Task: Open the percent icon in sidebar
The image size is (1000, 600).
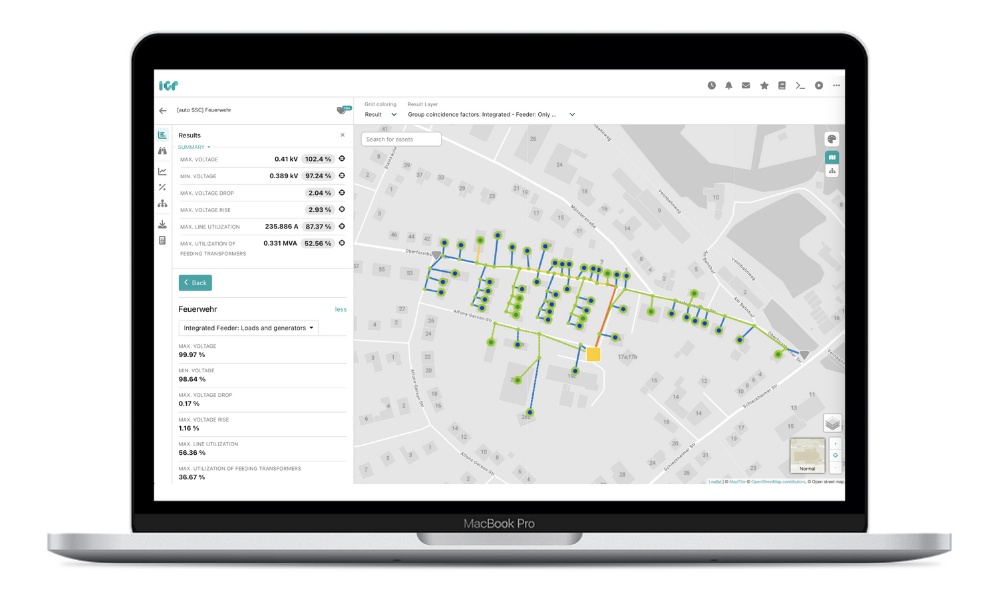Action: [x=162, y=187]
